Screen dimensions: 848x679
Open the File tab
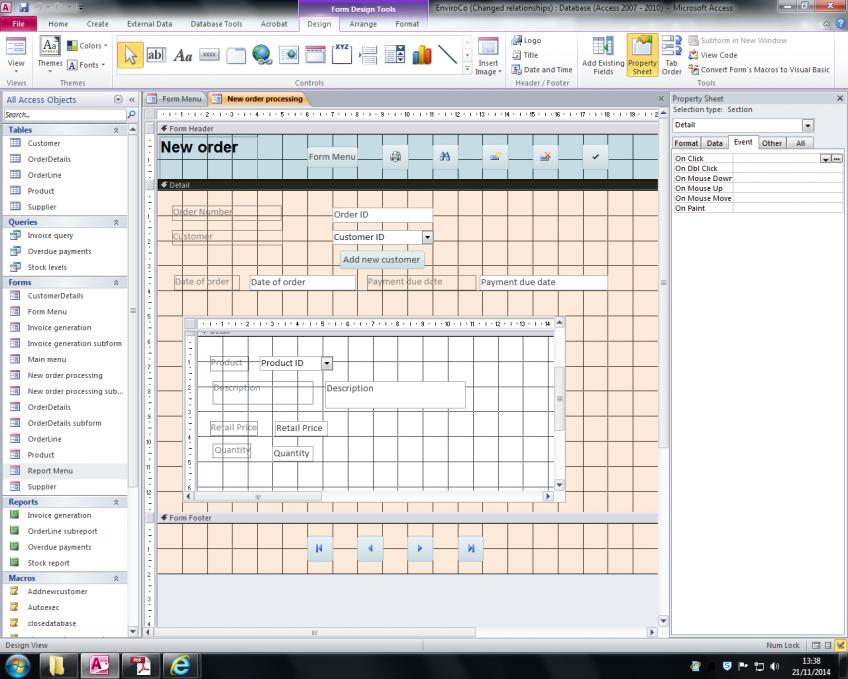click(x=18, y=24)
